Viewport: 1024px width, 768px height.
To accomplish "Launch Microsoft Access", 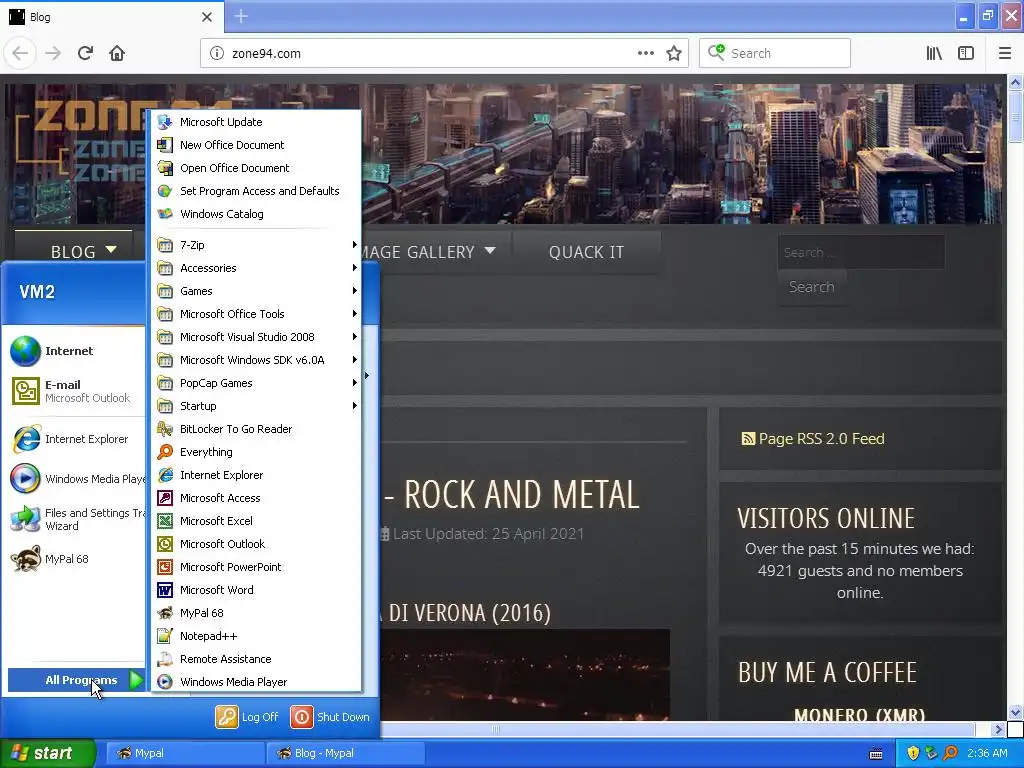I will pyautogui.click(x=256, y=498).
